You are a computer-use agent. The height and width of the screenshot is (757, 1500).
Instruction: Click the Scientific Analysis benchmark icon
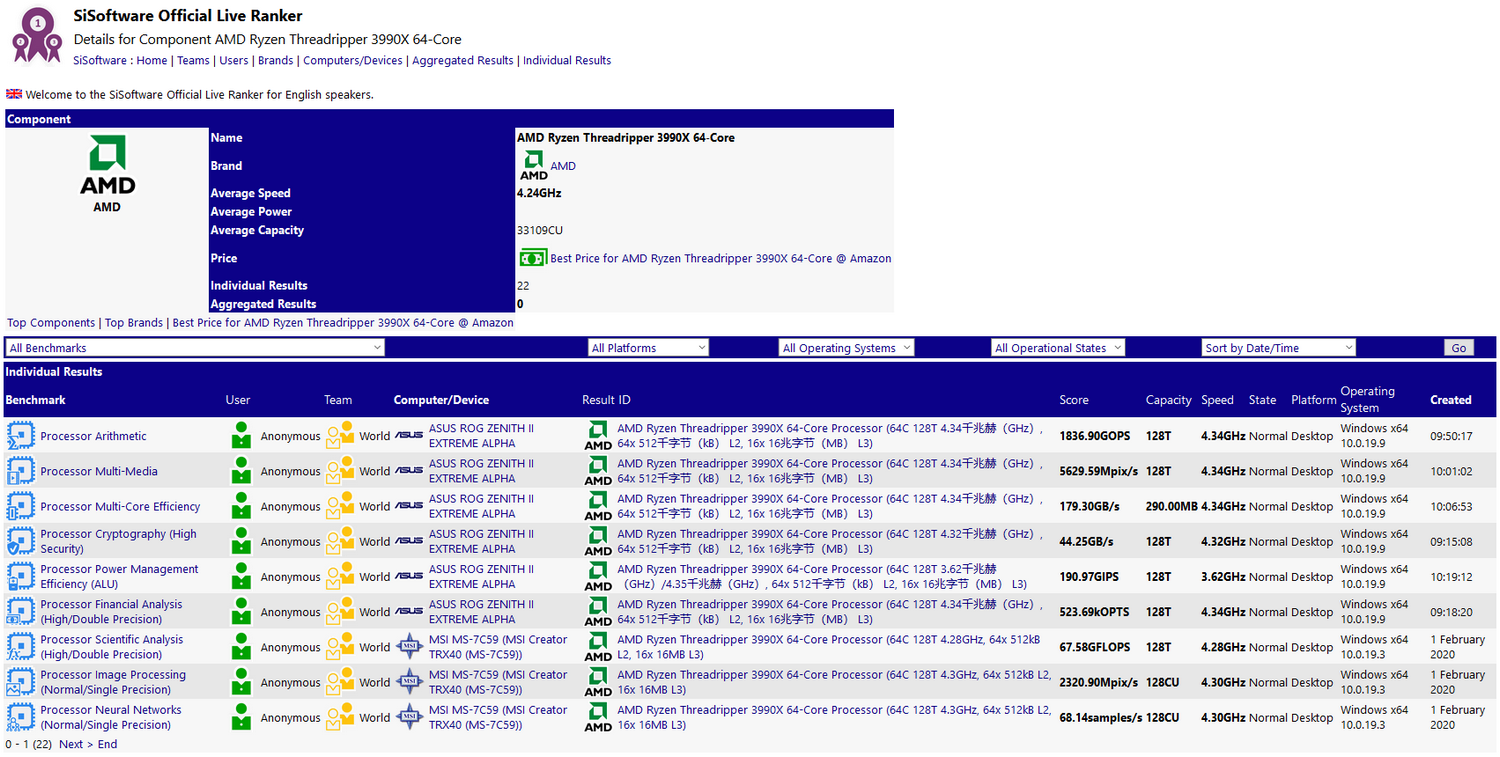[20, 647]
